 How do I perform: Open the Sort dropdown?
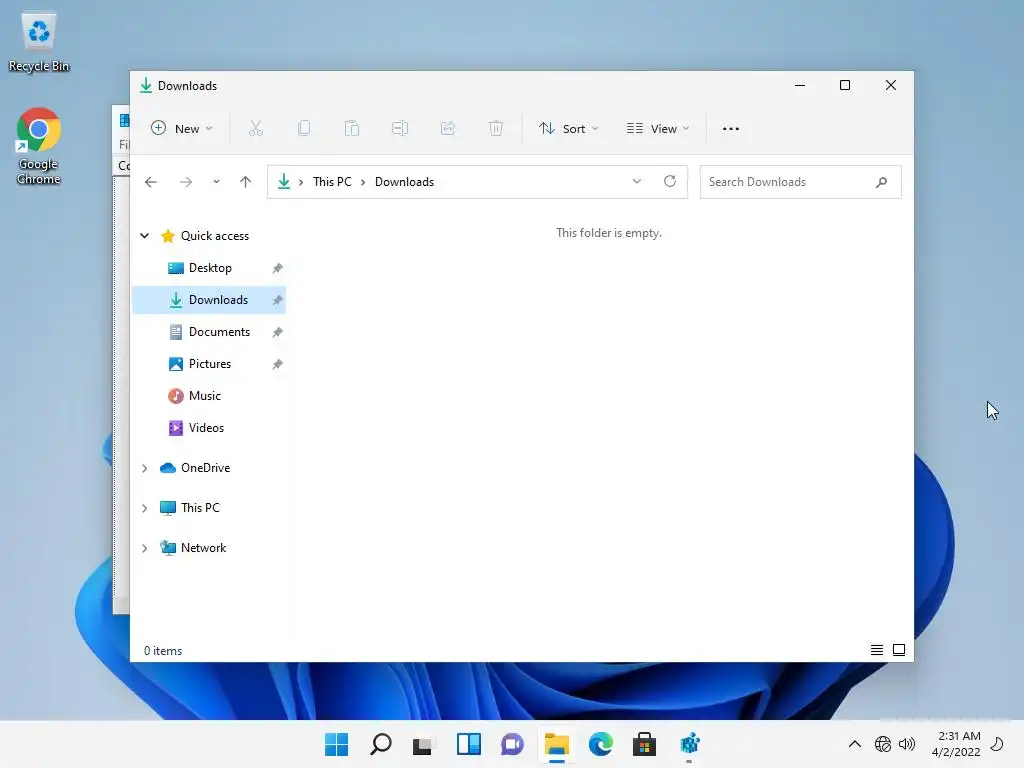(x=568, y=129)
